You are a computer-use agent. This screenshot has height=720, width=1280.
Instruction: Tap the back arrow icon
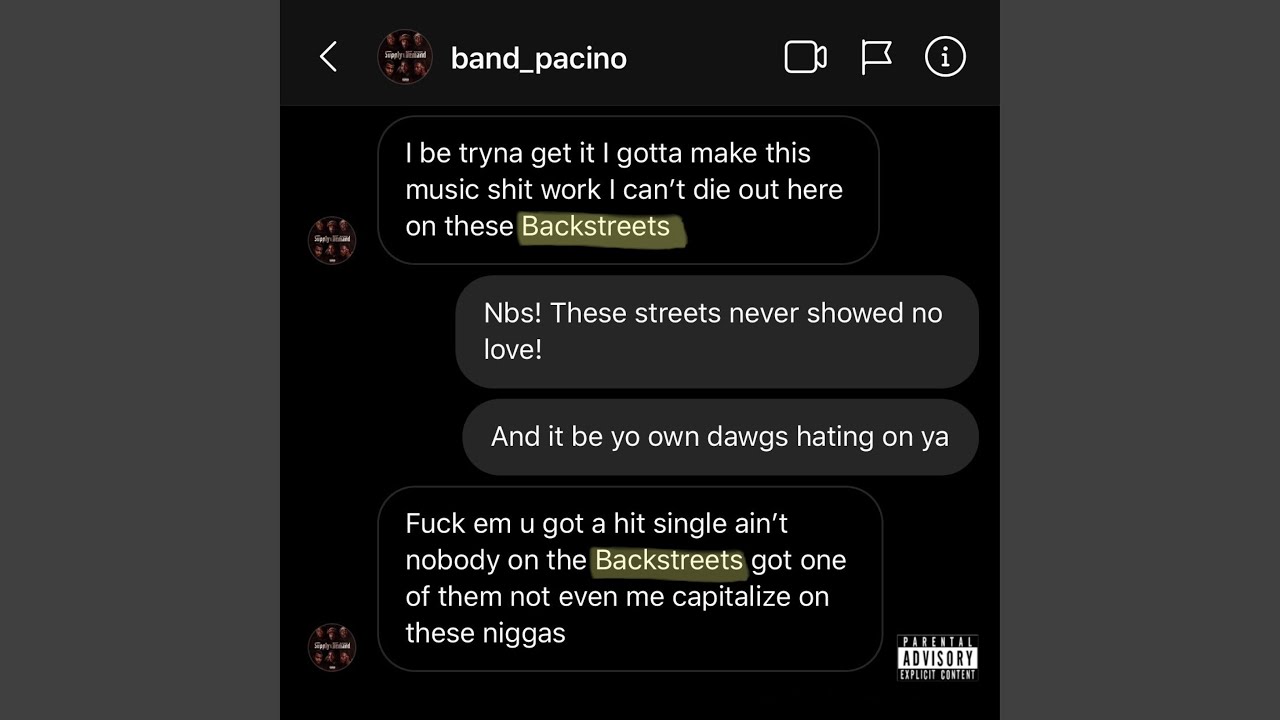[x=328, y=57]
